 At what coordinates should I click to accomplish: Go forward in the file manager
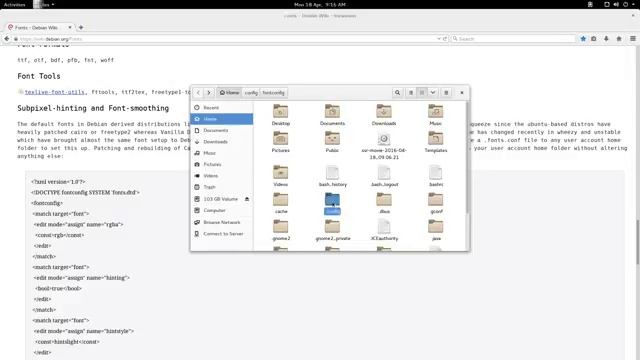click(209, 93)
